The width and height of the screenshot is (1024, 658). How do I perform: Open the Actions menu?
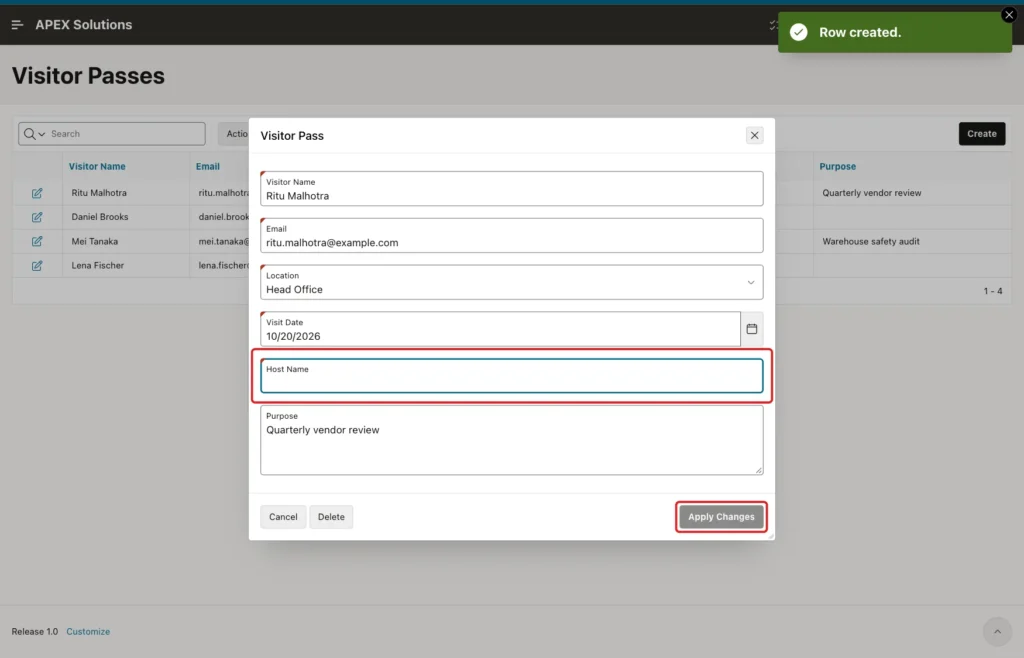234,134
